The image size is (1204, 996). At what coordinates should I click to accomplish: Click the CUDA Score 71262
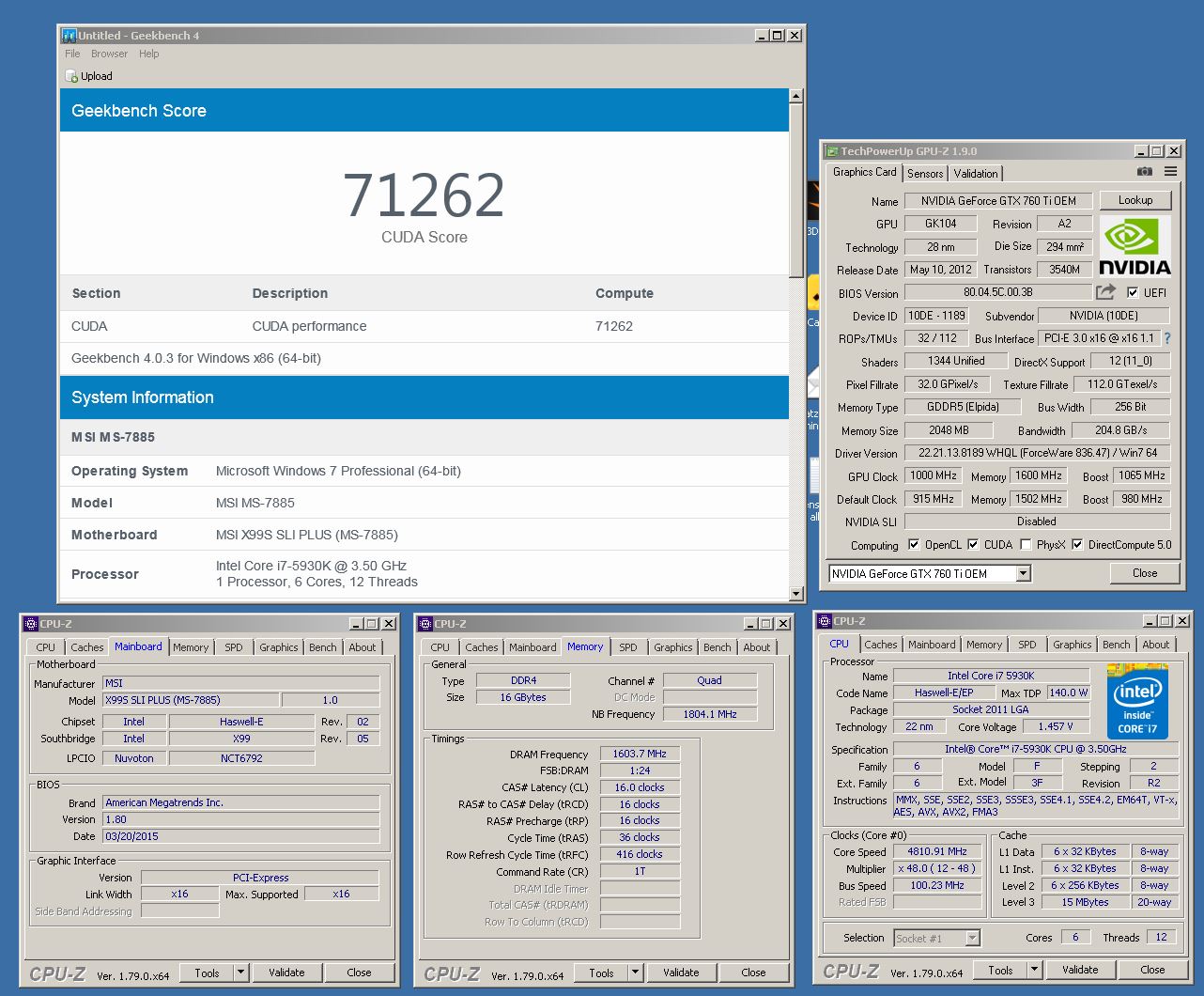[x=424, y=195]
